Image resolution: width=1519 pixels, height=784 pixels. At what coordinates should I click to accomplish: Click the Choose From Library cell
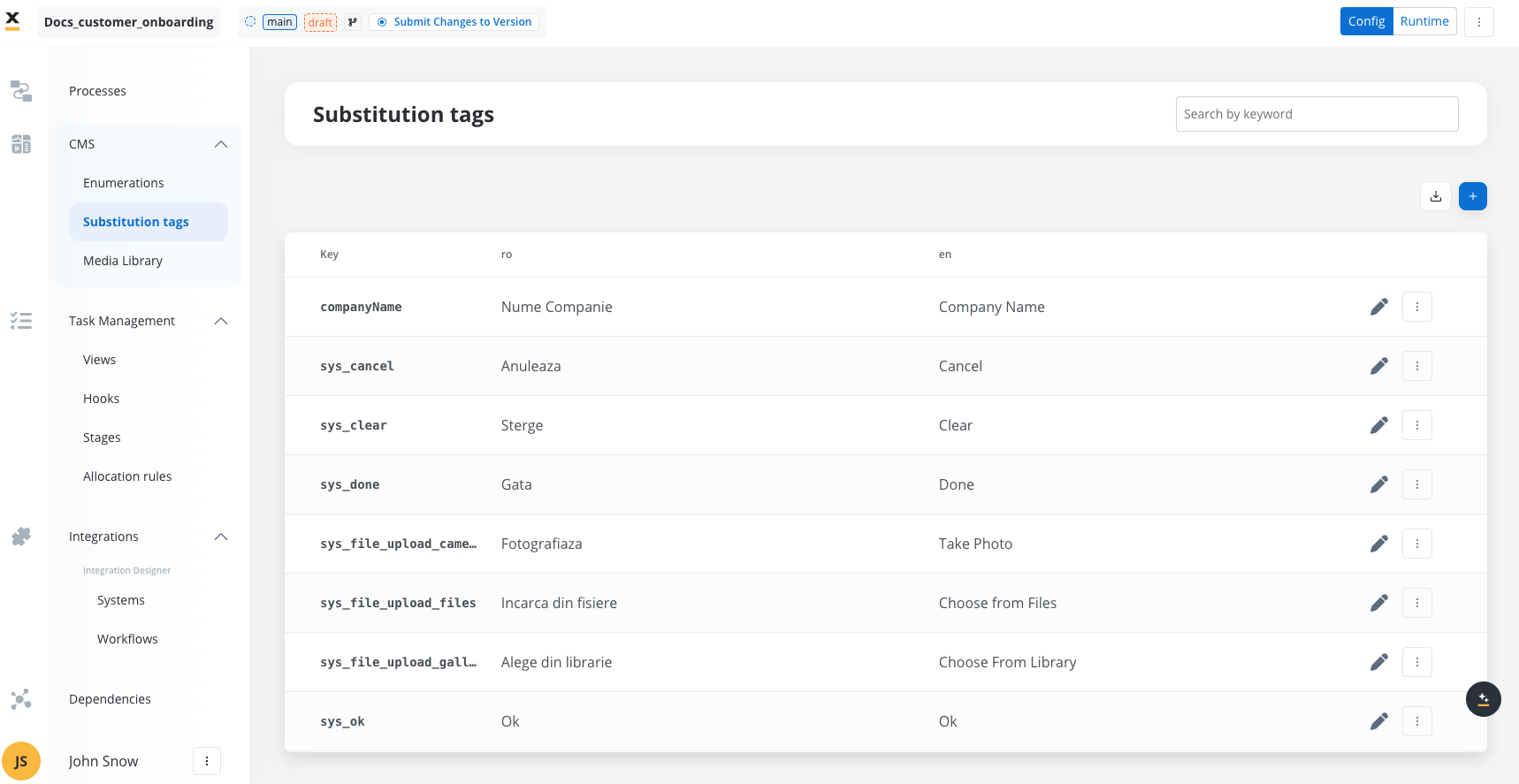click(x=1007, y=662)
